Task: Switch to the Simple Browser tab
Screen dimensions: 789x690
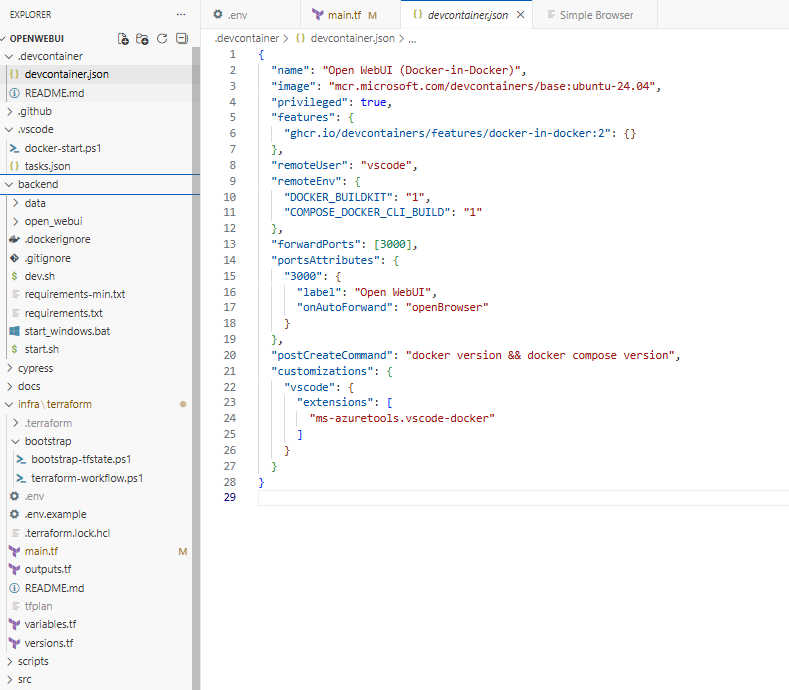Action: (595, 15)
